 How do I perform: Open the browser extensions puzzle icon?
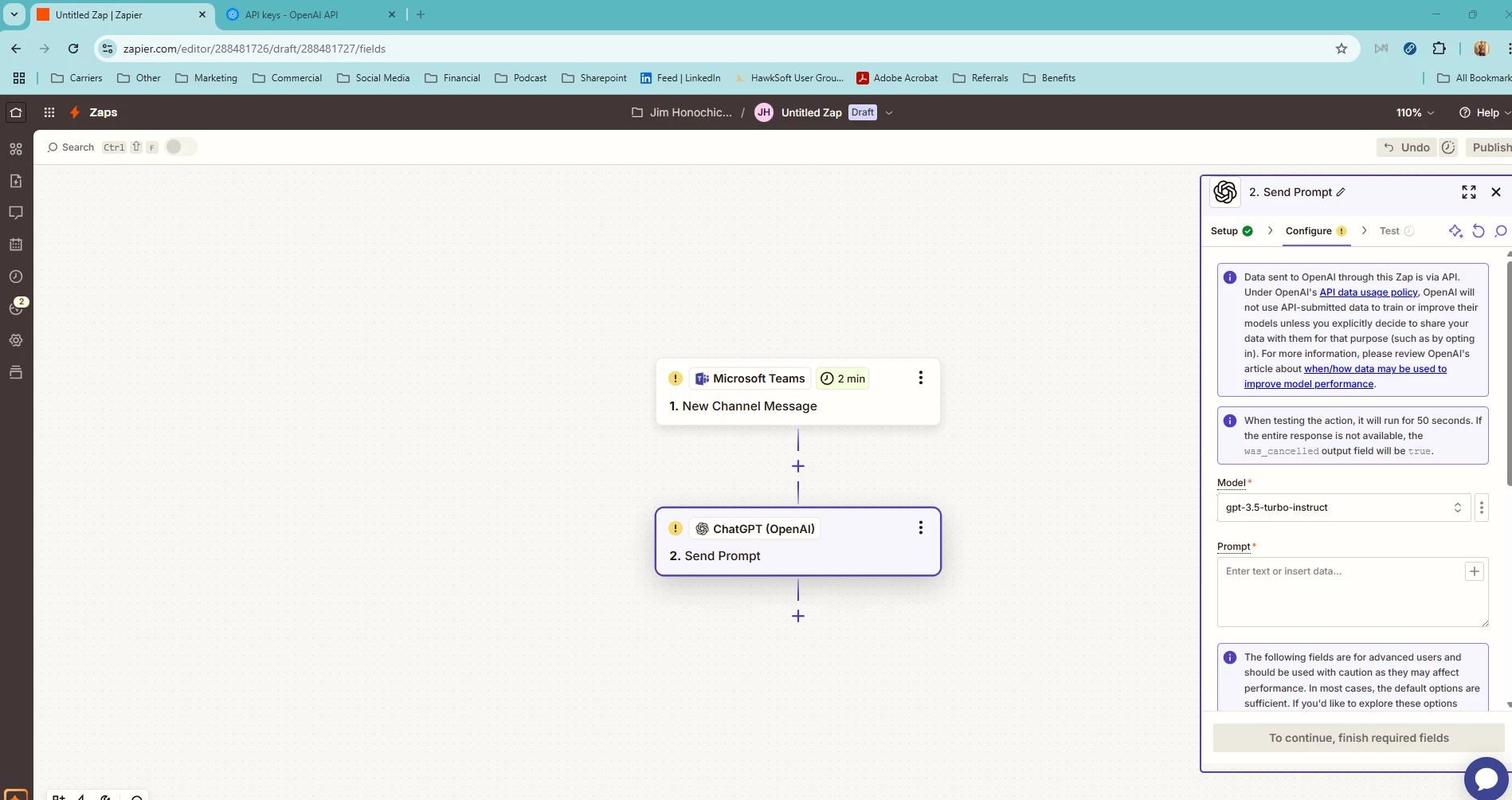1439,49
